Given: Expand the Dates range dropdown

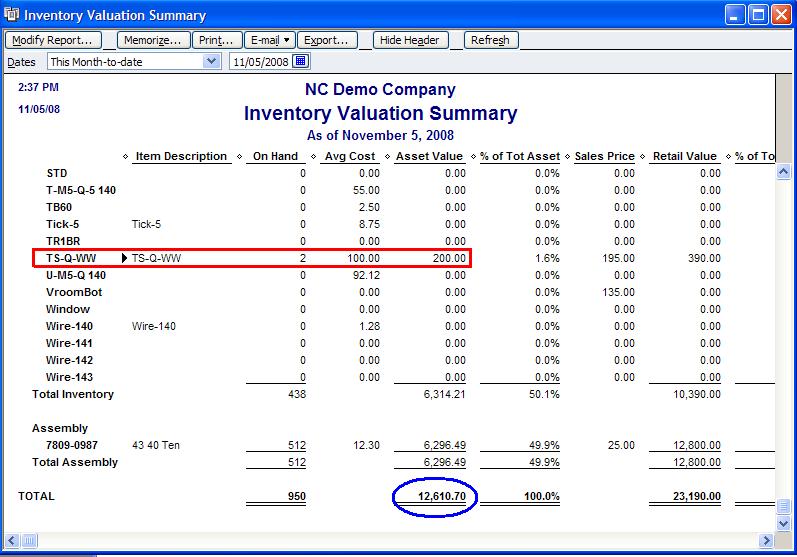Looking at the screenshot, I should pos(210,62).
